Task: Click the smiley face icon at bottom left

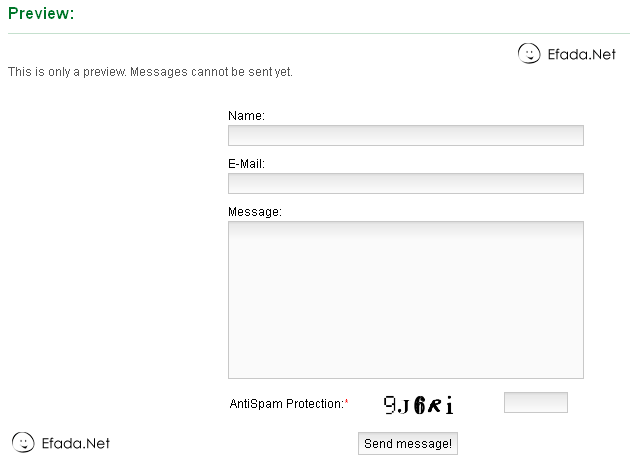Action: (23, 442)
